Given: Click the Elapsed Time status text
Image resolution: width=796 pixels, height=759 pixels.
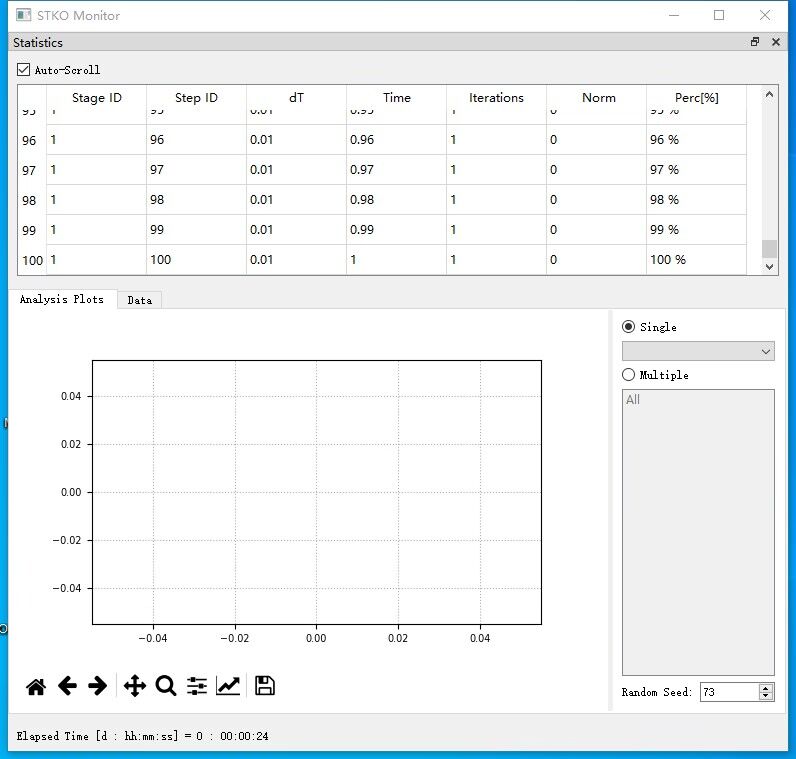Looking at the screenshot, I should (143, 736).
